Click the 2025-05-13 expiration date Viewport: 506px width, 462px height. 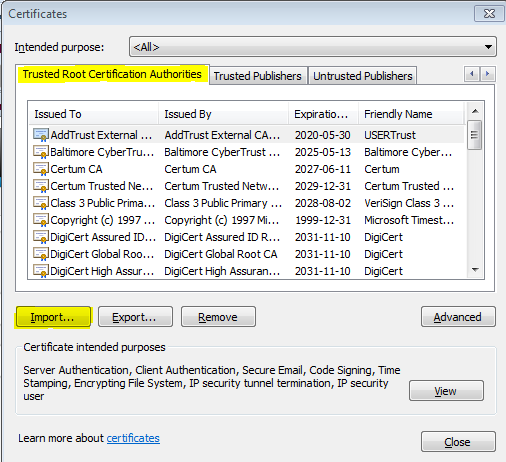(x=323, y=152)
